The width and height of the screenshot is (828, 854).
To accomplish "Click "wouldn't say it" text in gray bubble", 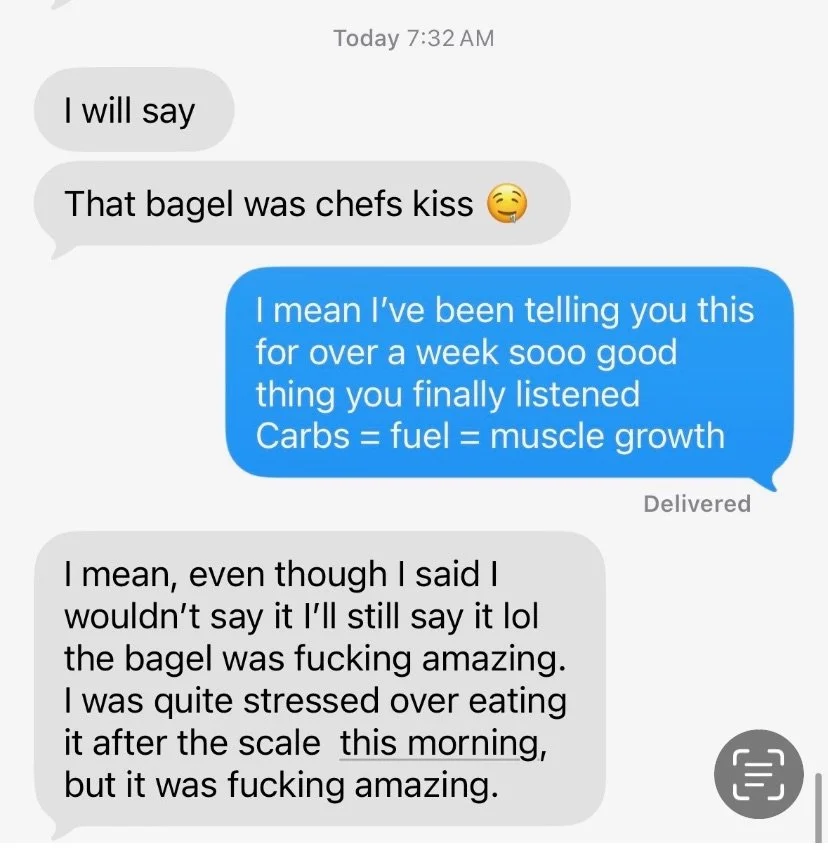I will pos(178,617).
